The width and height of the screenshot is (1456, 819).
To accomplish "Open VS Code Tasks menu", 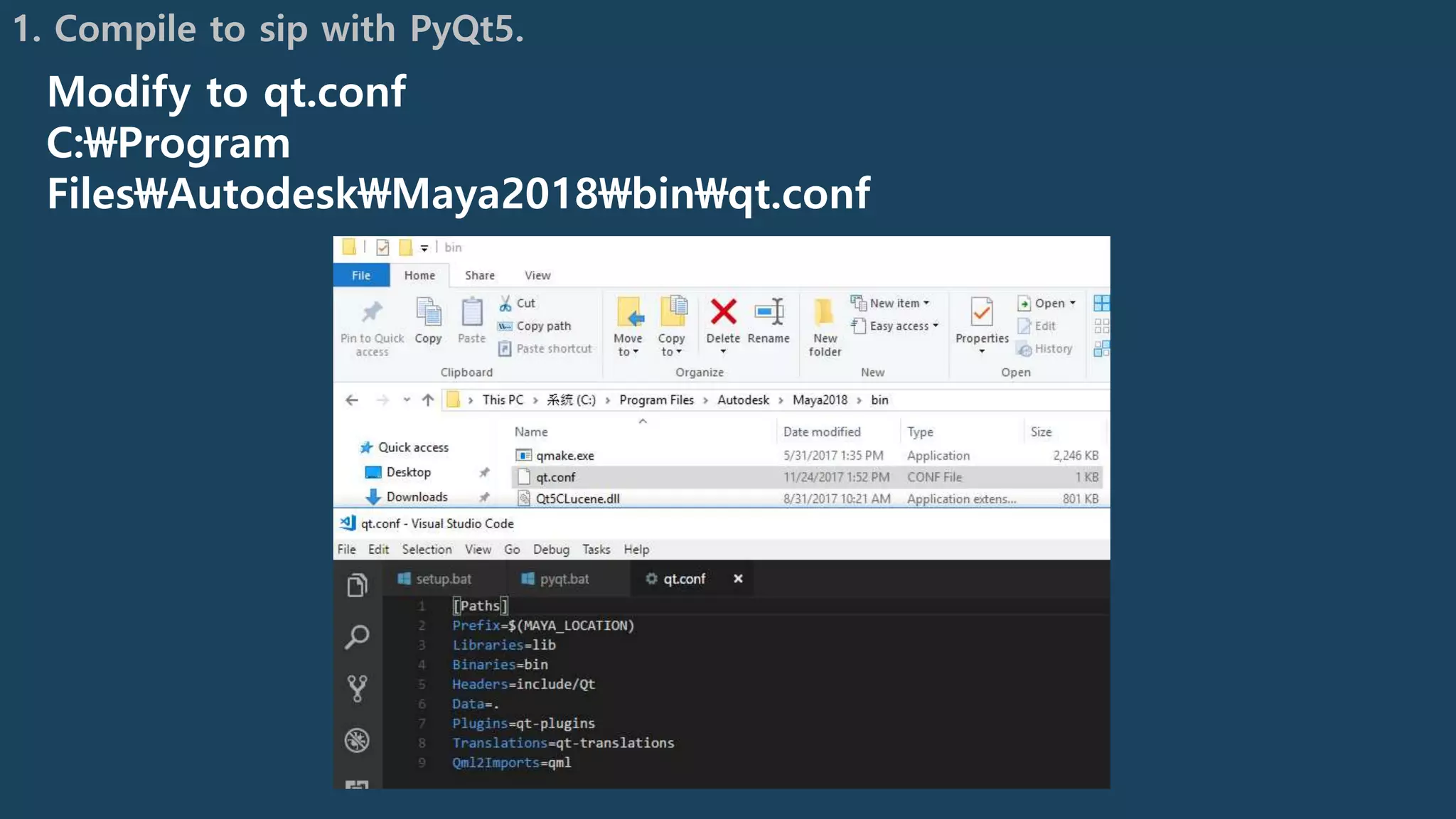I will click(596, 550).
